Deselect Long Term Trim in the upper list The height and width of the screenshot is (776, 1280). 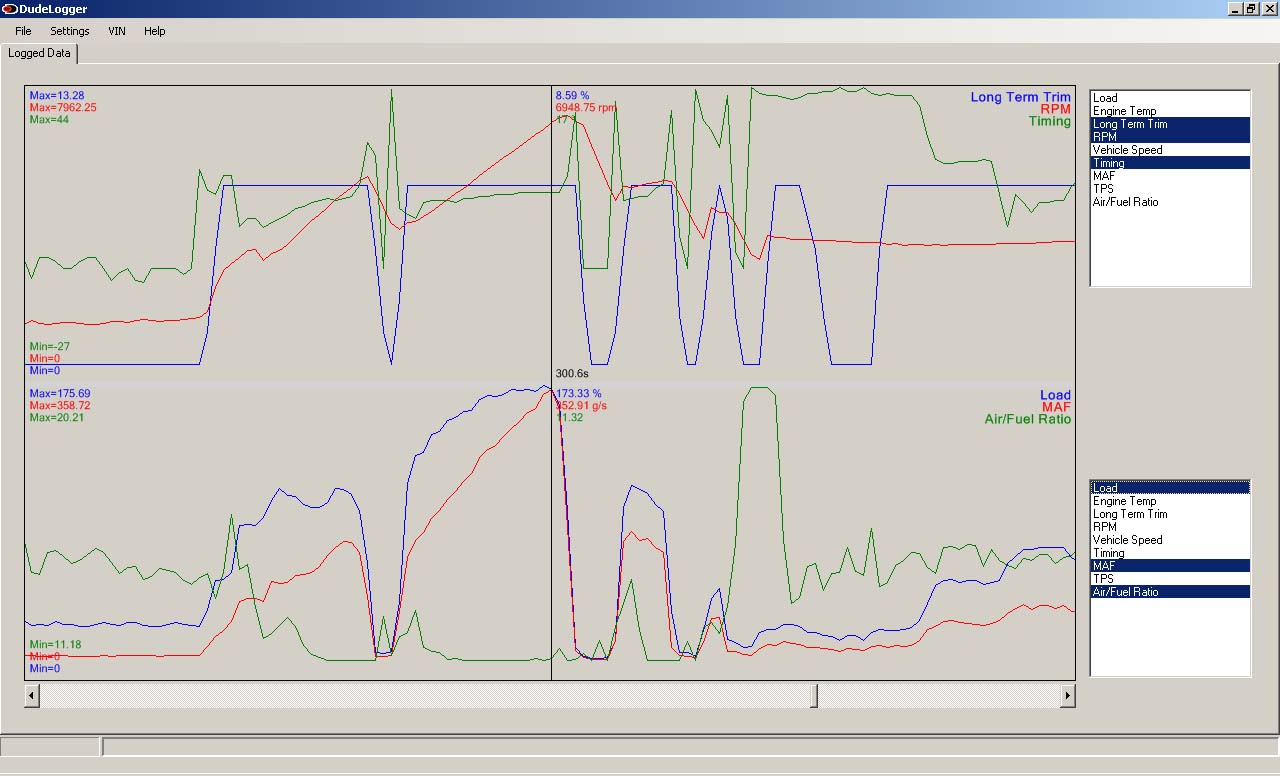1130,124
